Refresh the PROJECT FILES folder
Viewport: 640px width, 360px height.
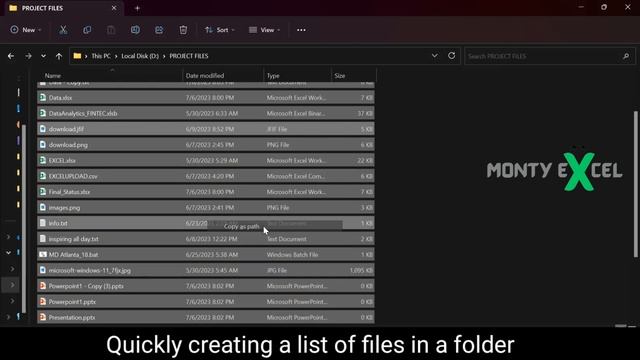pos(451,56)
